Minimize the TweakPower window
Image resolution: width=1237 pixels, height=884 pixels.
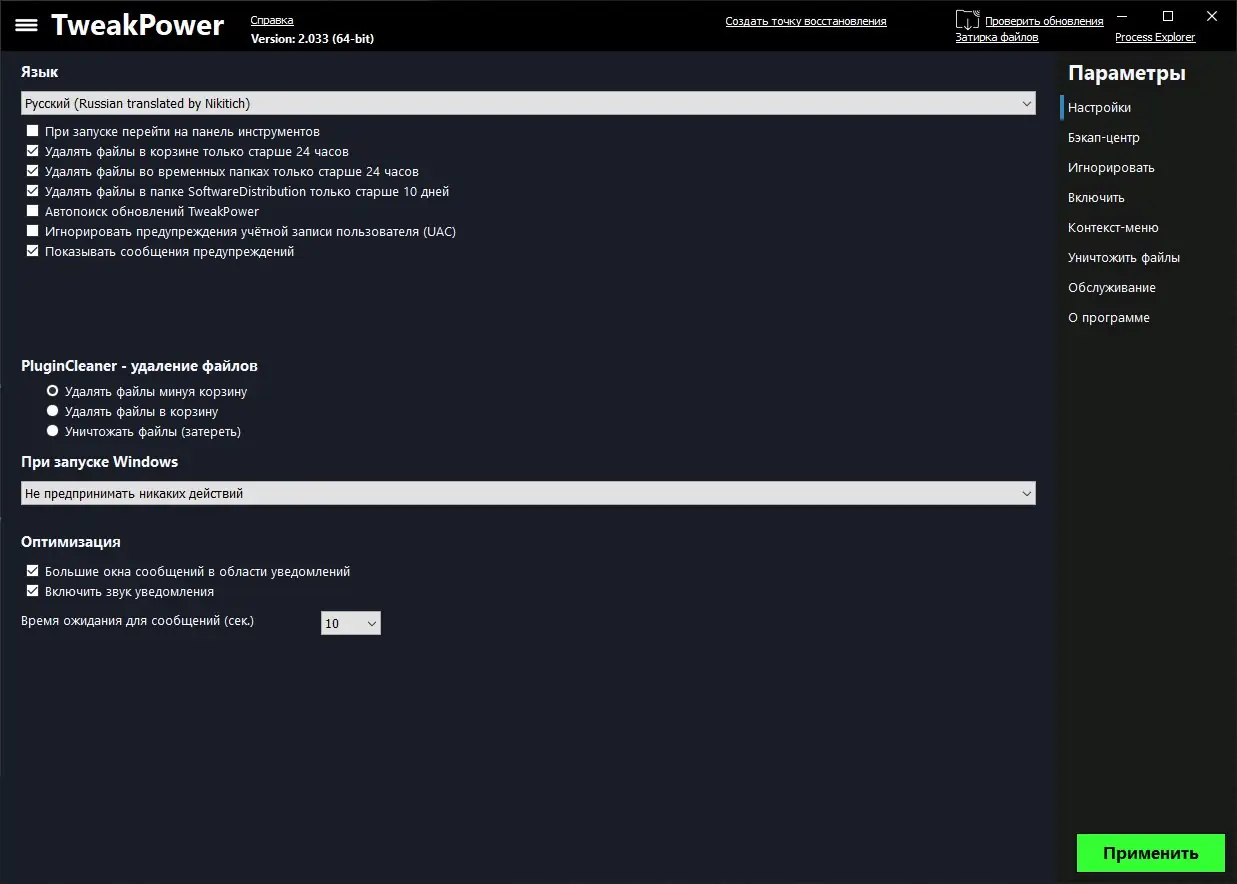pyautogui.click(x=1123, y=16)
